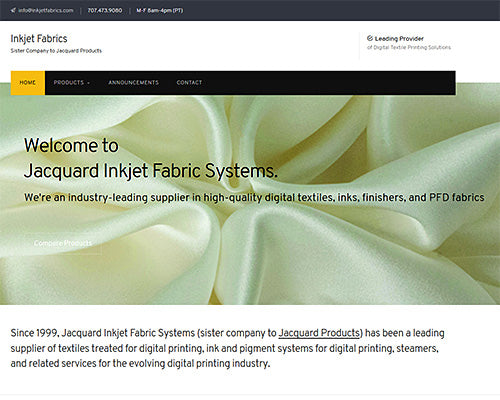Open the Inkjet Fabrics site title
The image size is (500, 400).
pyautogui.click(x=39, y=39)
